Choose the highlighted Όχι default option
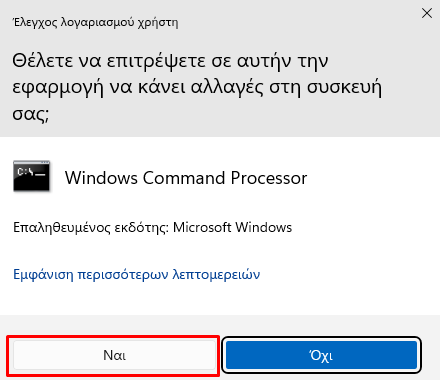Screen dimensions: 440x380 [321, 355]
